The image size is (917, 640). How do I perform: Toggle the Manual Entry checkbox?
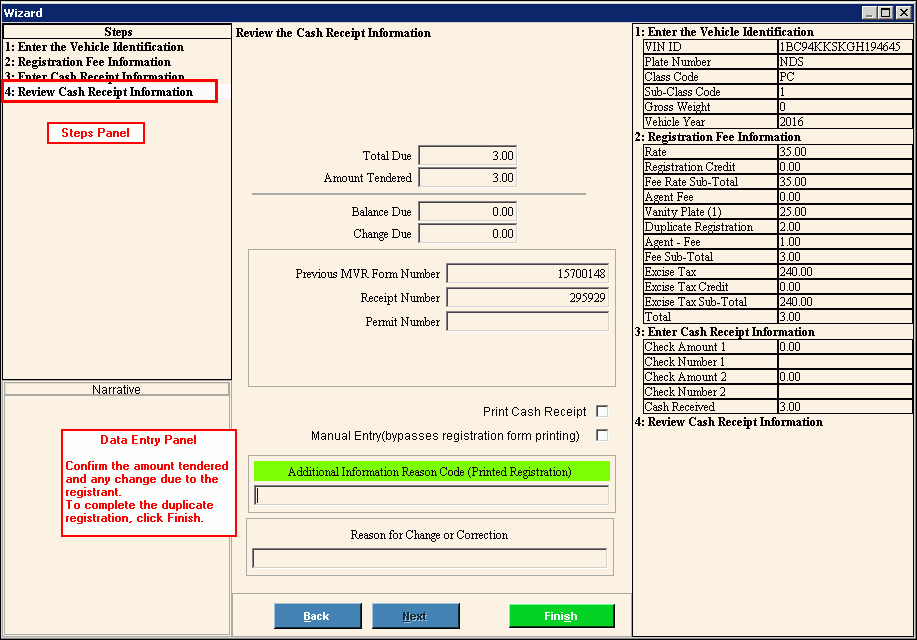coord(602,435)
